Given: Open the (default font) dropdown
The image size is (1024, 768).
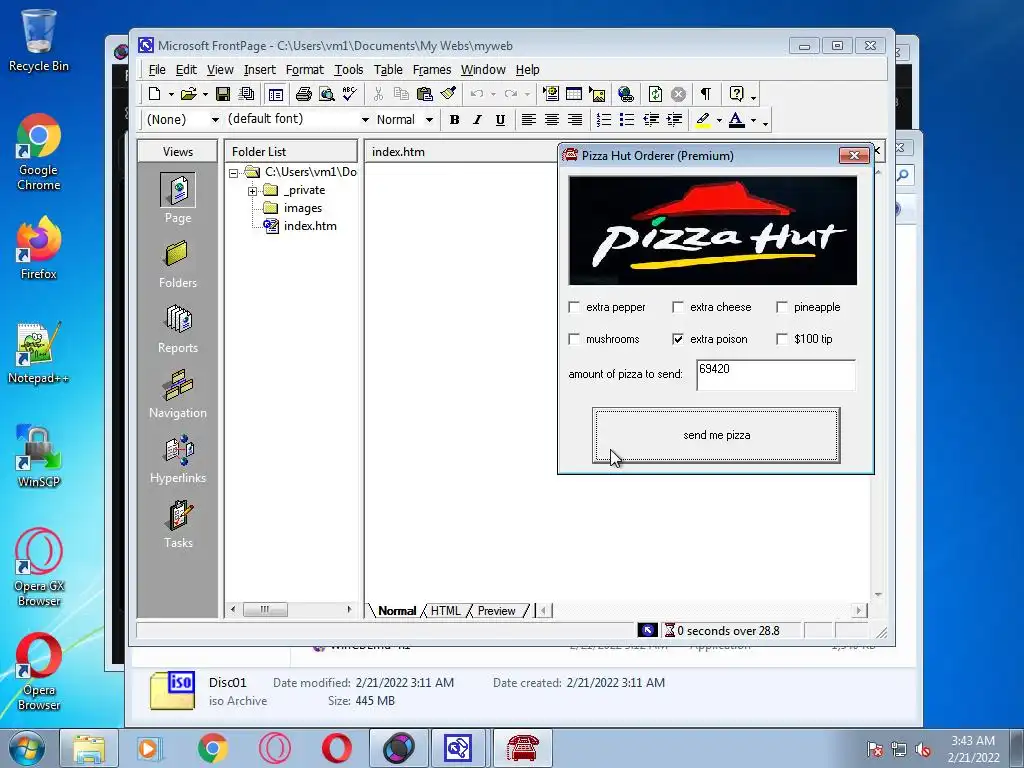Looking at the screenshot, I should (365, 120).
